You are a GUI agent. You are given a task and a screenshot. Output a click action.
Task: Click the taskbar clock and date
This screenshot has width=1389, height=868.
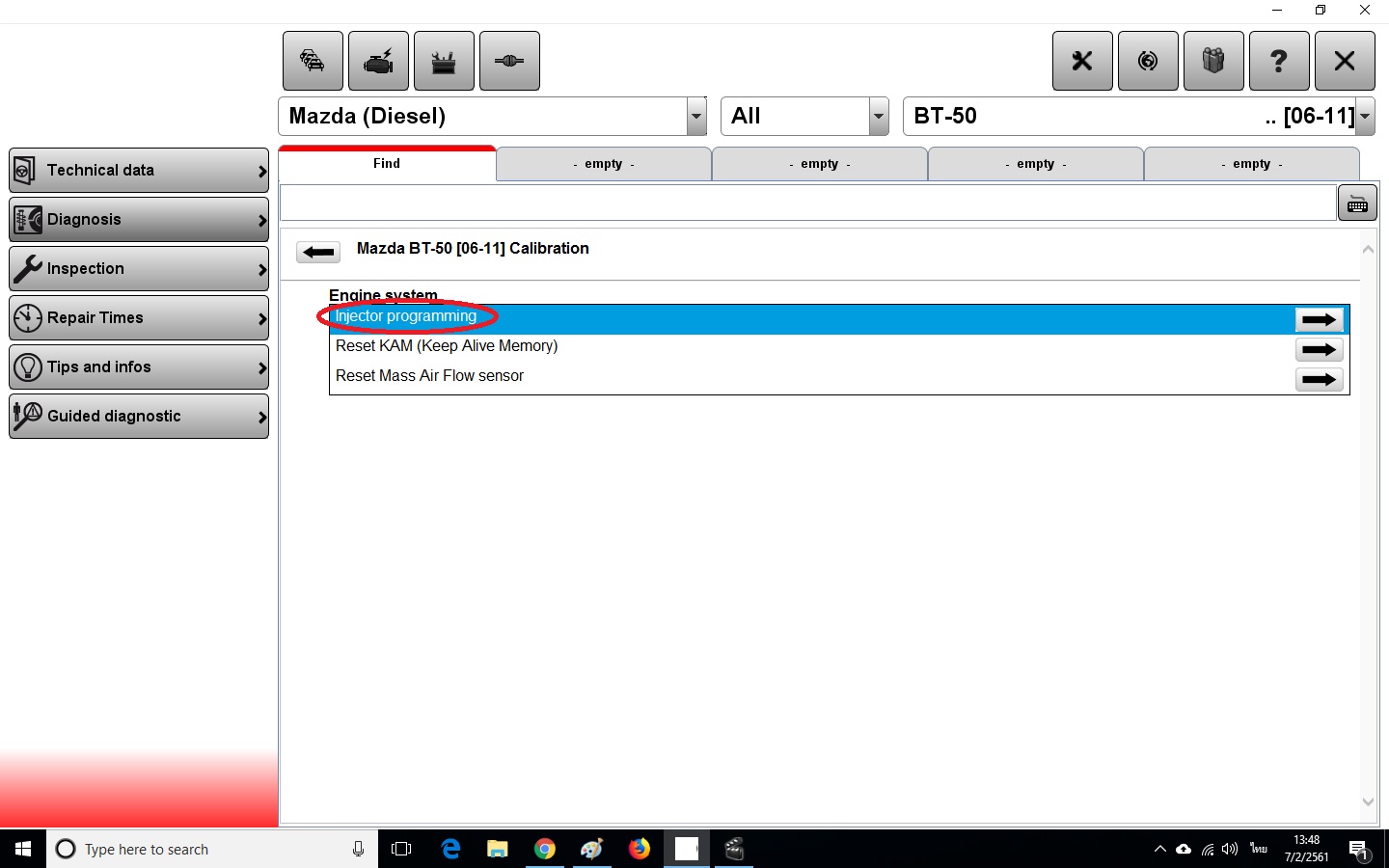pyautogui.click(x=1306, y=849)
